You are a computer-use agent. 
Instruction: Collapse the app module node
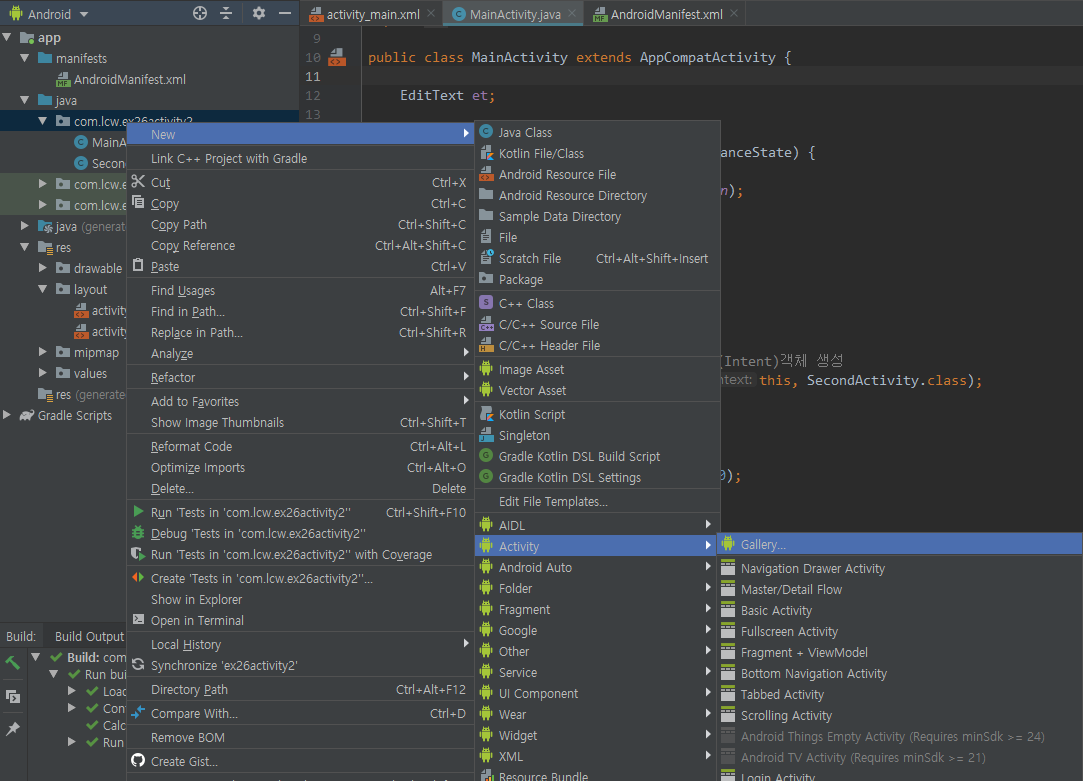tap(8, 37)
